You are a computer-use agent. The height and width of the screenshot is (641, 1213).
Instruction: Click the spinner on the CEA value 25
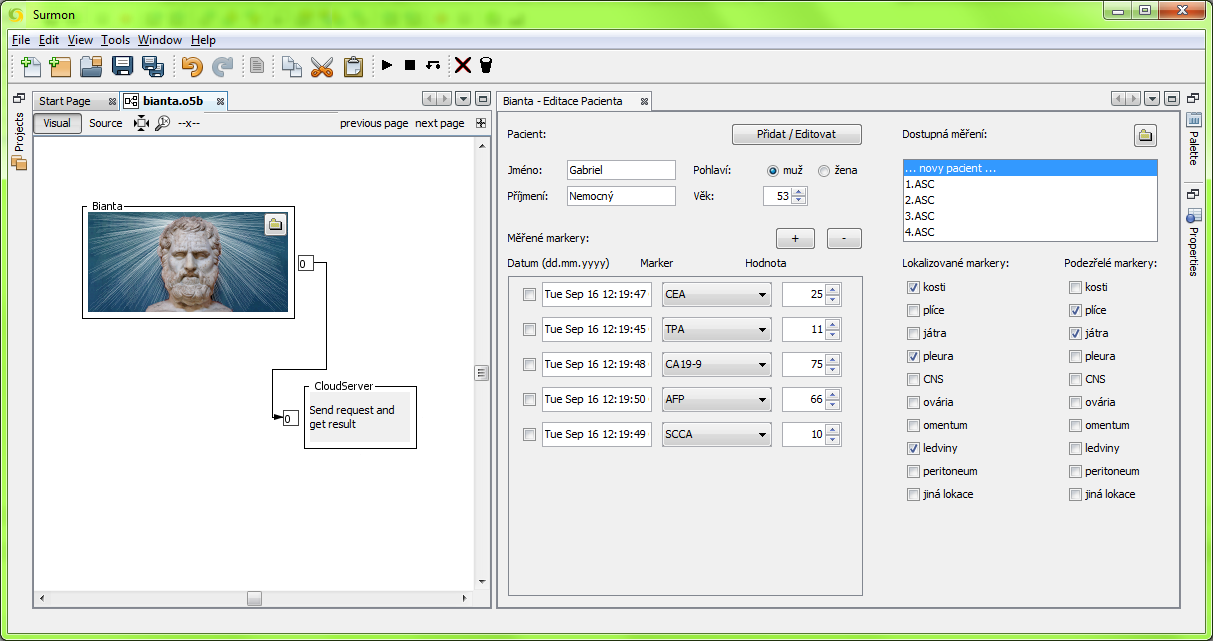(x=833, y=295)
